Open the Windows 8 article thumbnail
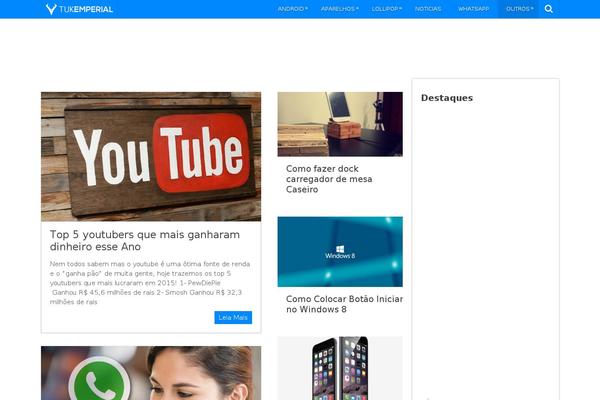Screen dimensions: 600x400 click(340, 251)
